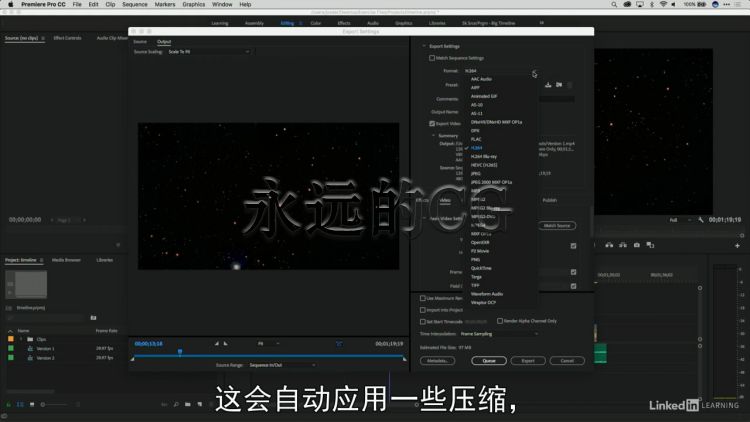Switch Project panel to icon view
This screenshot has width=750, height=422.
point(32,404)
